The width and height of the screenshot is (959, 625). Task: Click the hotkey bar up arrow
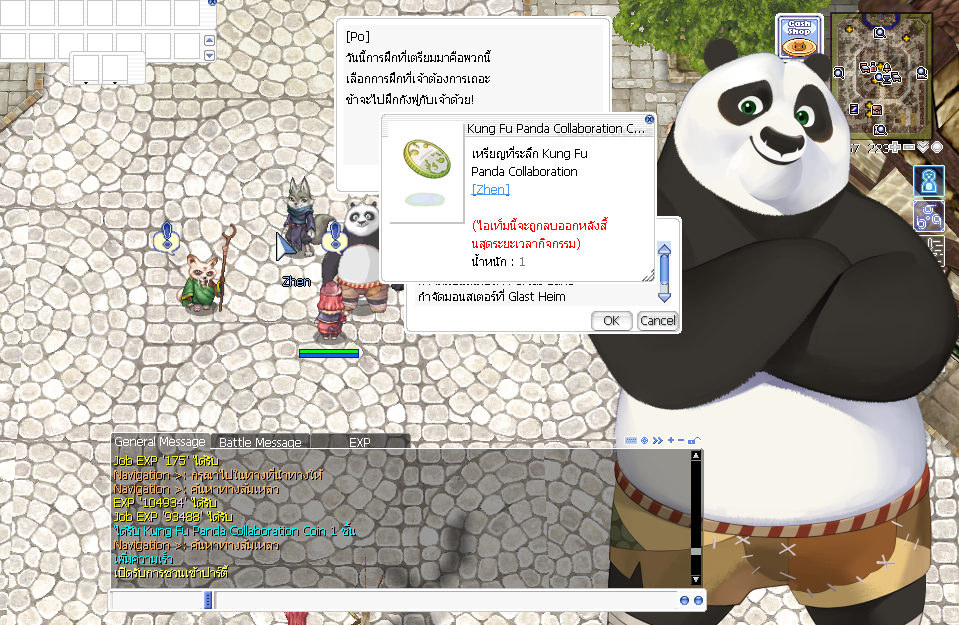click(209, 40)
